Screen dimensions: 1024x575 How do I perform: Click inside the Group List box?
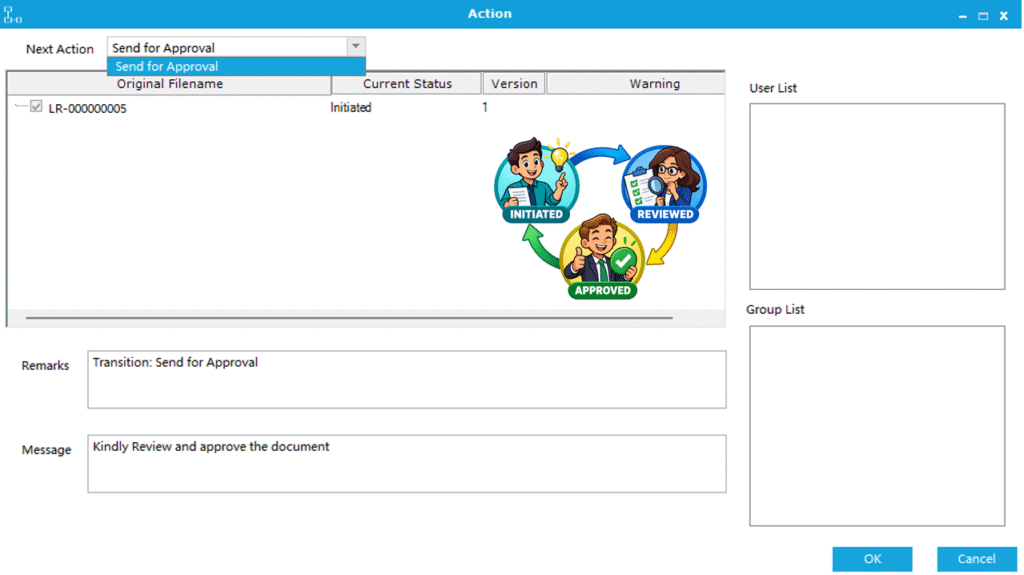coord(877,426)
